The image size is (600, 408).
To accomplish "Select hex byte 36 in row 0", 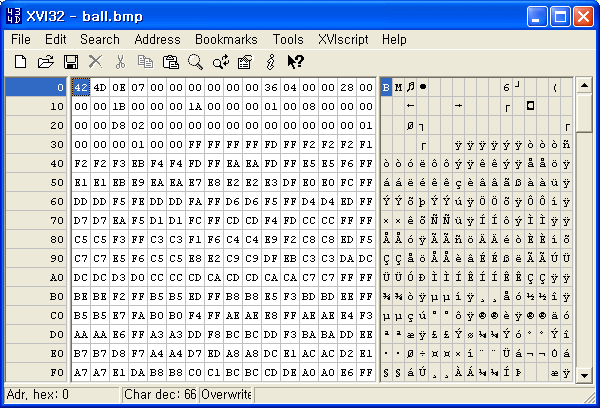I will (x=271, y=87).
